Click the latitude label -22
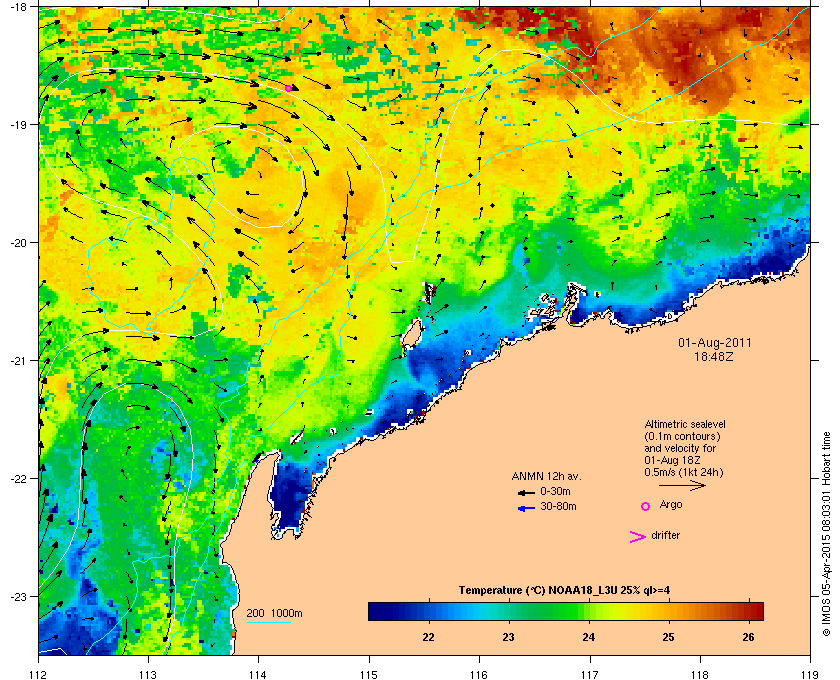 point(18,479)
